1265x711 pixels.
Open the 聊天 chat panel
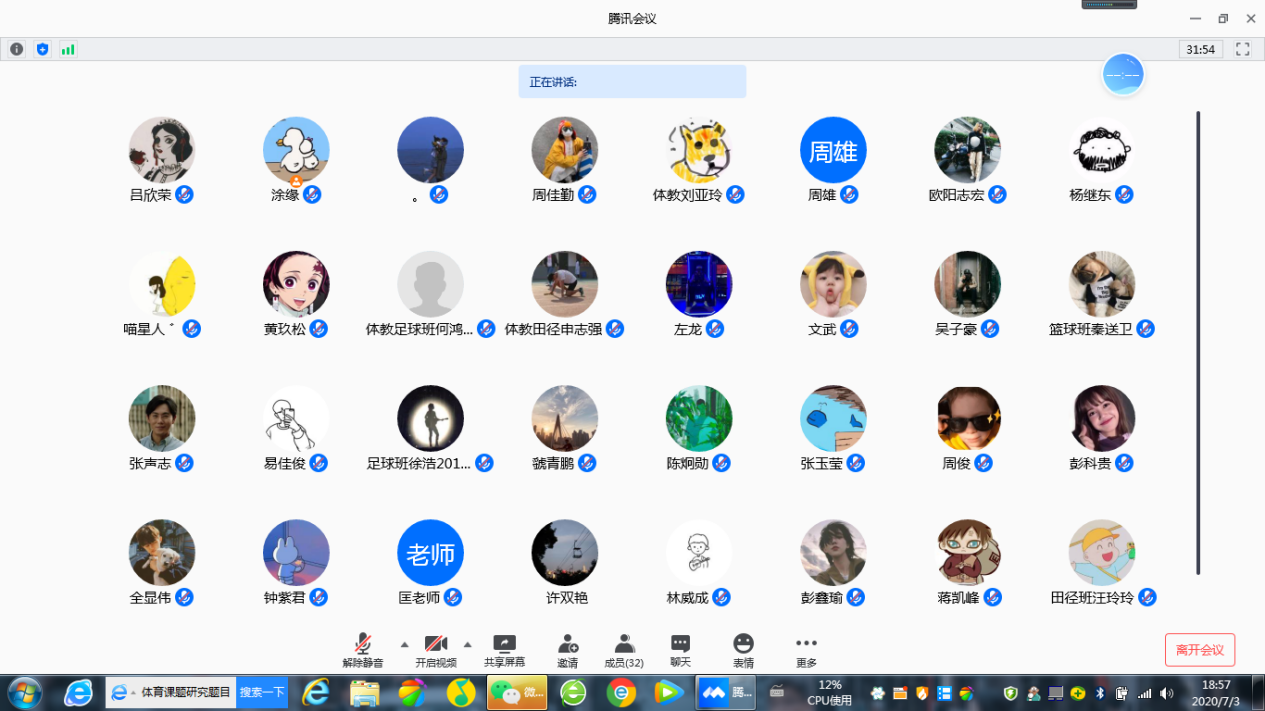tap(680, 644)
